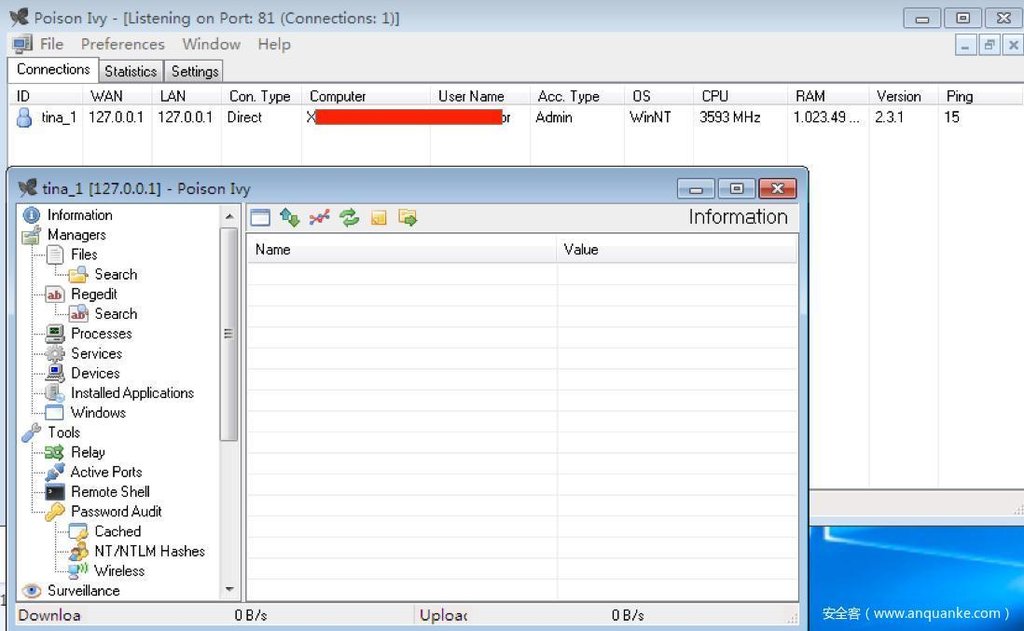Viewport: 1024px width, 631px height.
Task: Click the 3593 MHz CPU cell
Action: (x=730, y=118)
